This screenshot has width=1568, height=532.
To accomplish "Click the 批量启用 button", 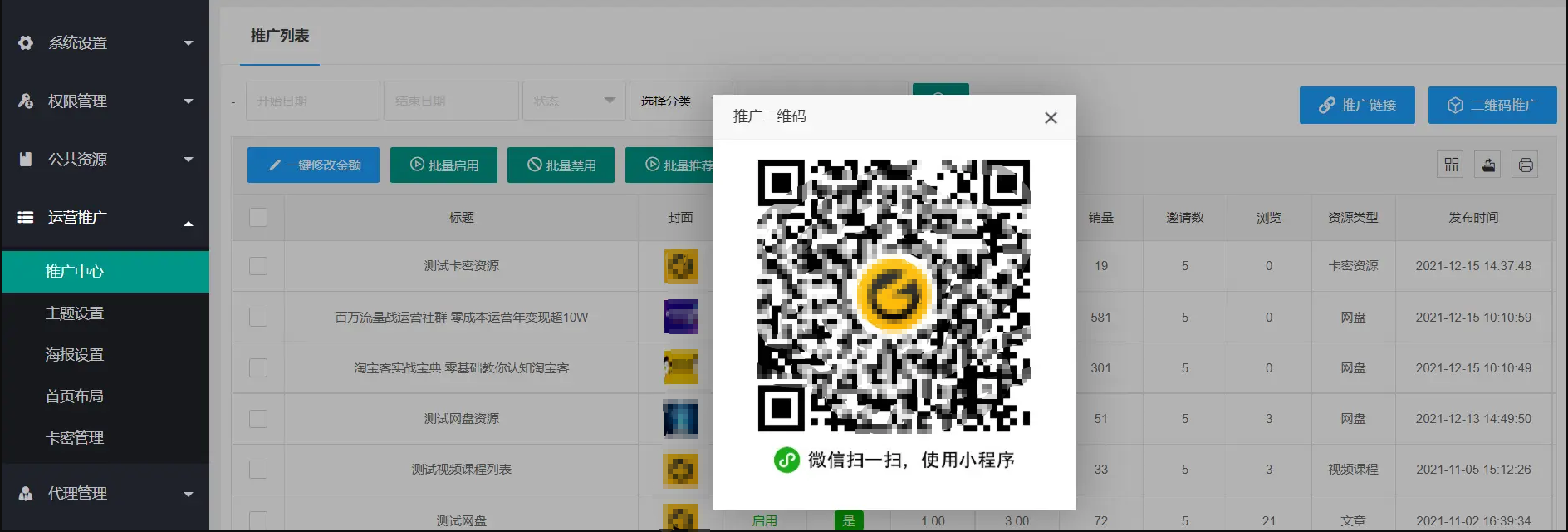I will pyautogui.click(x=443, y=165).
